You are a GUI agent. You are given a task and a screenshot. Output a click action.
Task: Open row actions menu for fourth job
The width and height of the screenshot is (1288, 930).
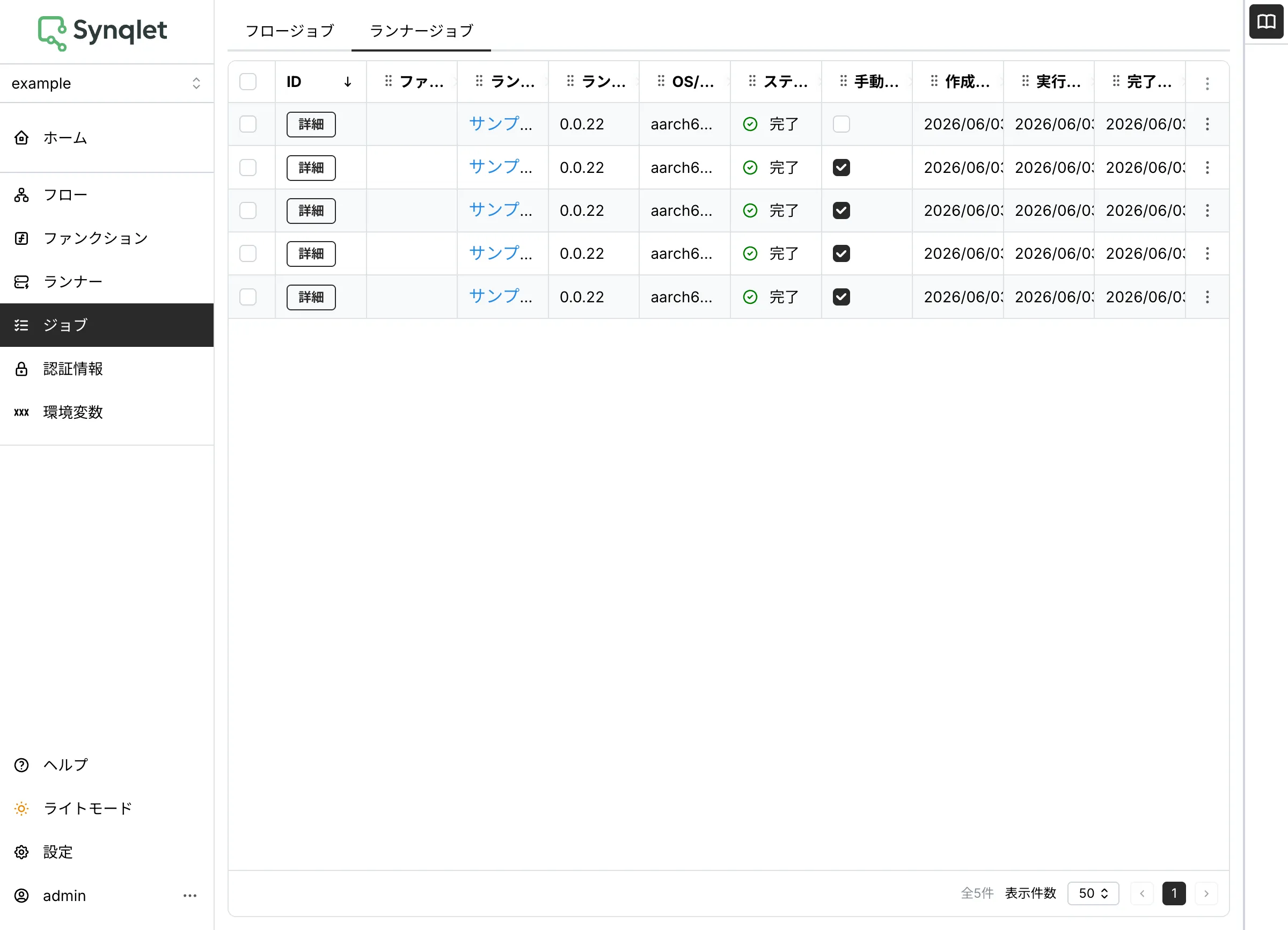(1207, 253)
